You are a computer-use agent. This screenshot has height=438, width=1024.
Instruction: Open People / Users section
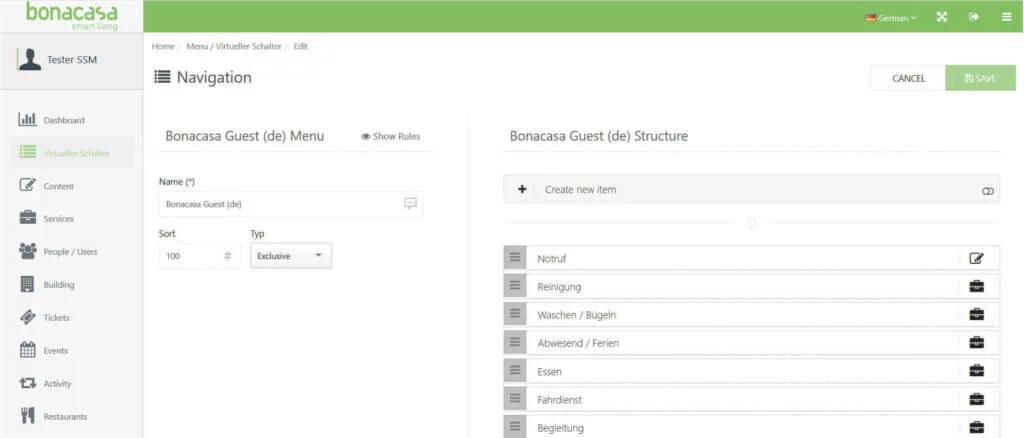[70, 252]
